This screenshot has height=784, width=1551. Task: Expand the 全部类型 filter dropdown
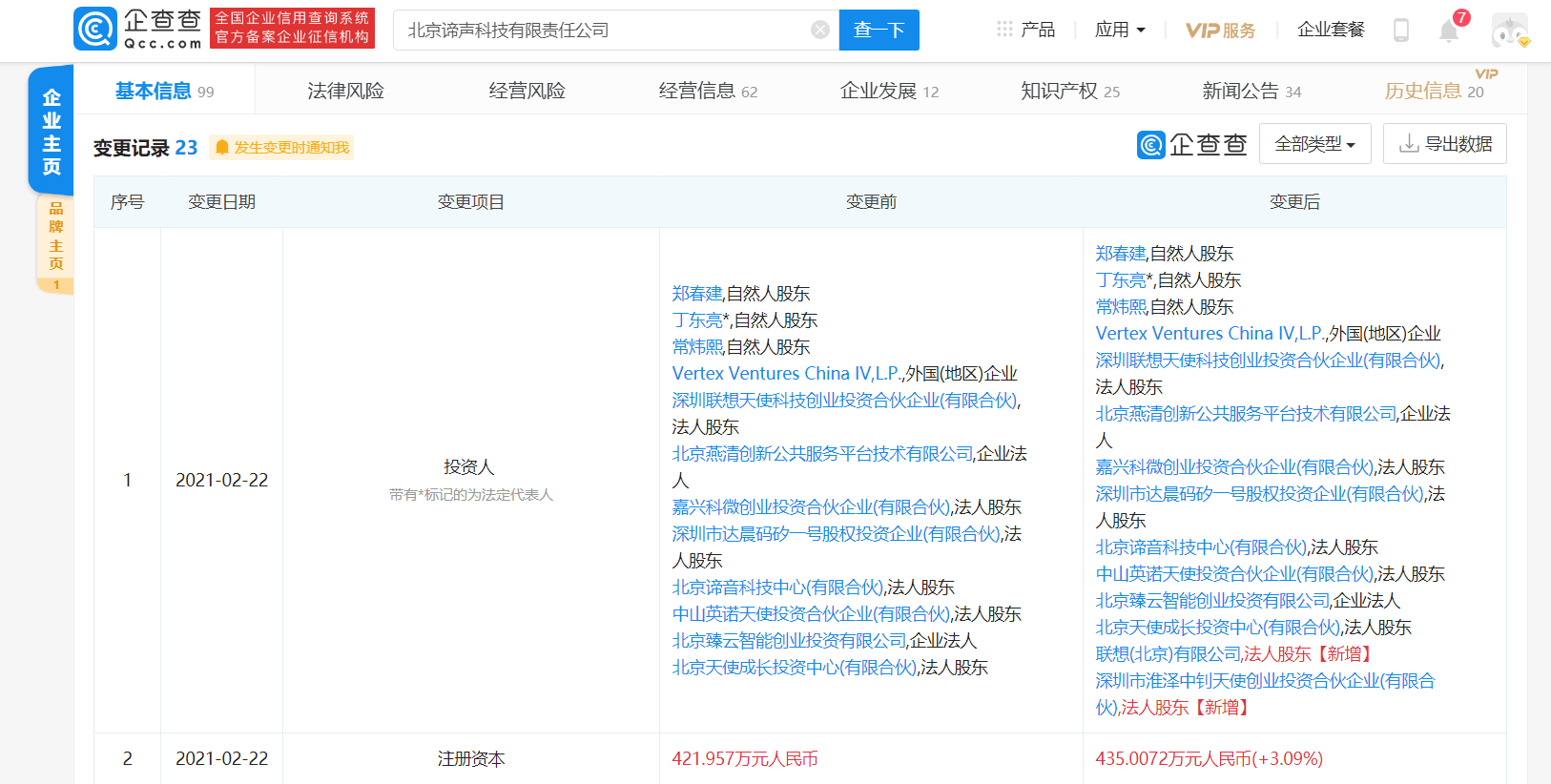point(1315,144)
